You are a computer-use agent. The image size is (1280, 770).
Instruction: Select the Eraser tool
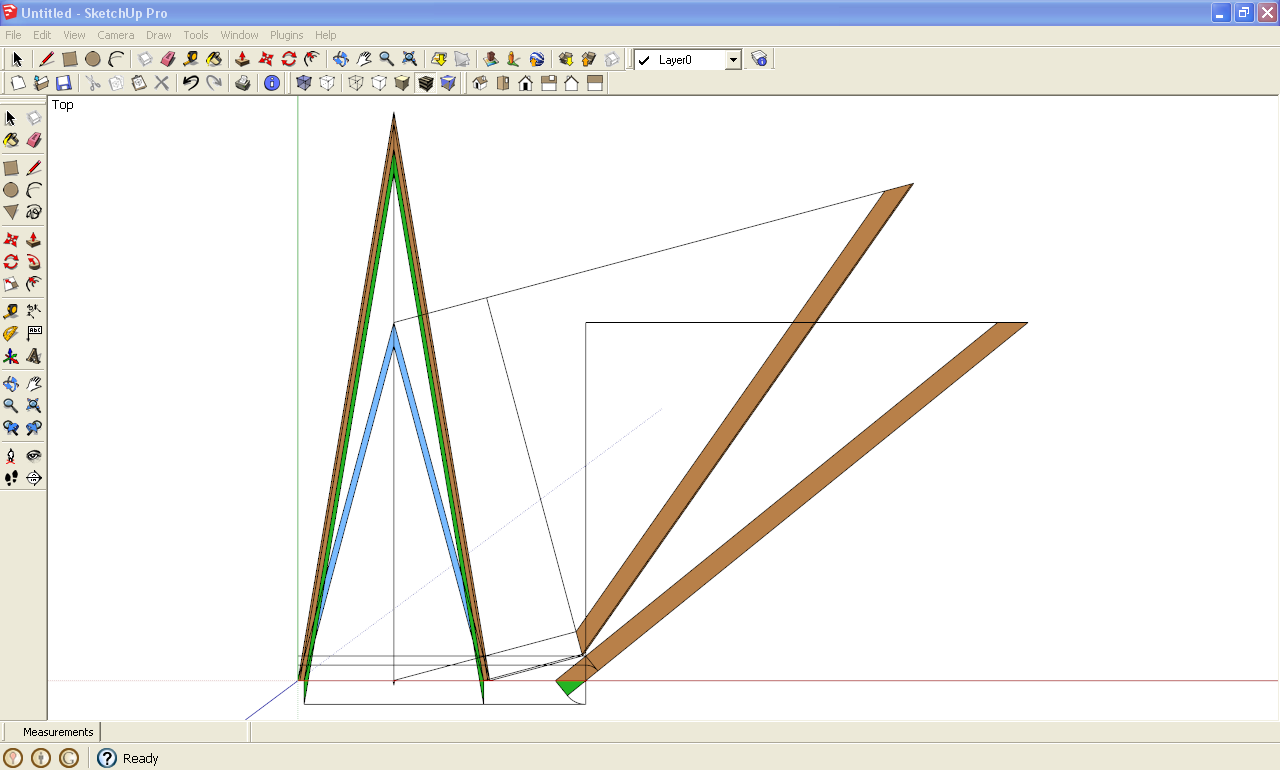(34, 140)
